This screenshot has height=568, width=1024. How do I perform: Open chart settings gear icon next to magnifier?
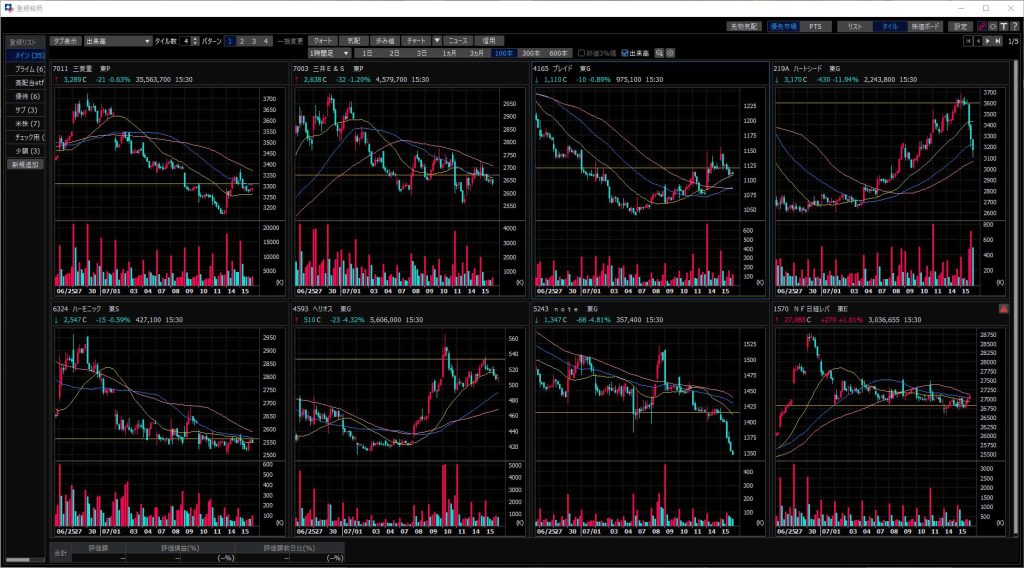670,53
